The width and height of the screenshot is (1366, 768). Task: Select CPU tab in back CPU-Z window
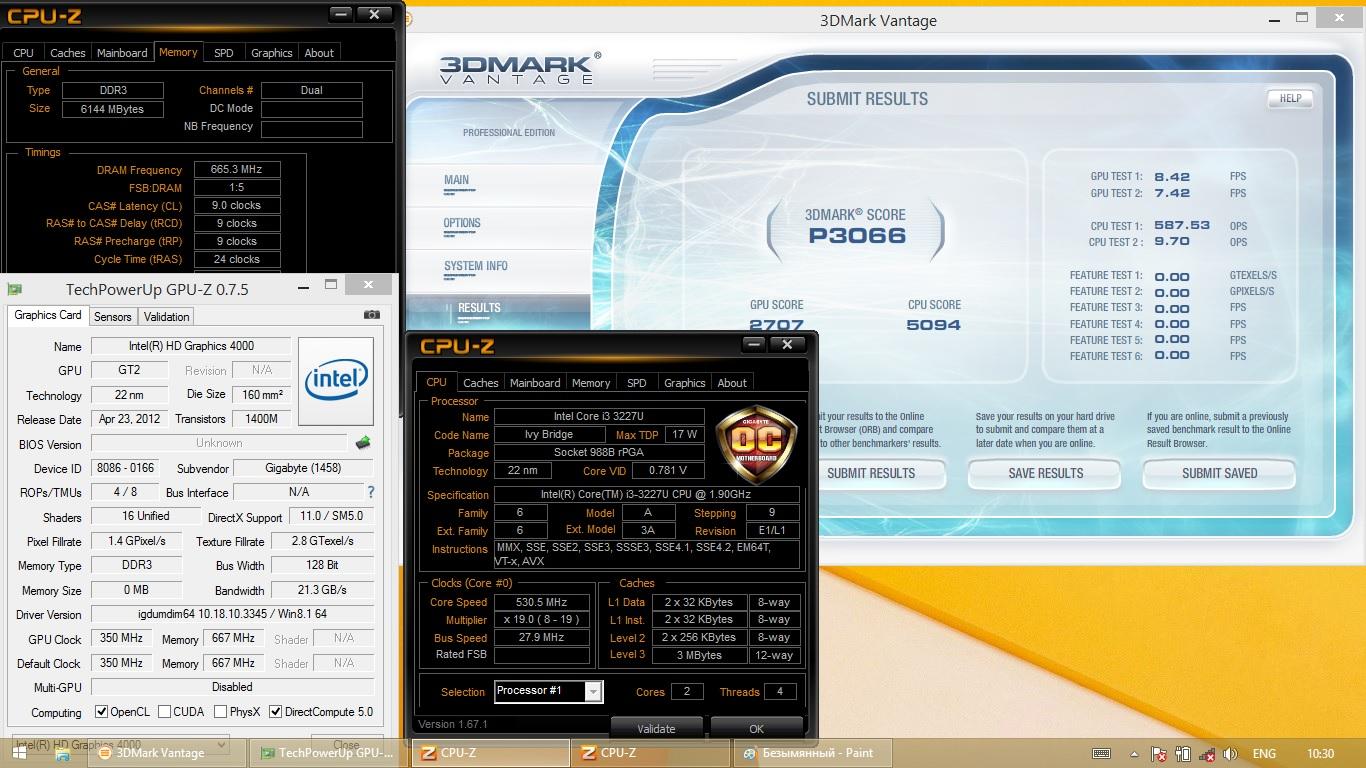pos(23,53)
